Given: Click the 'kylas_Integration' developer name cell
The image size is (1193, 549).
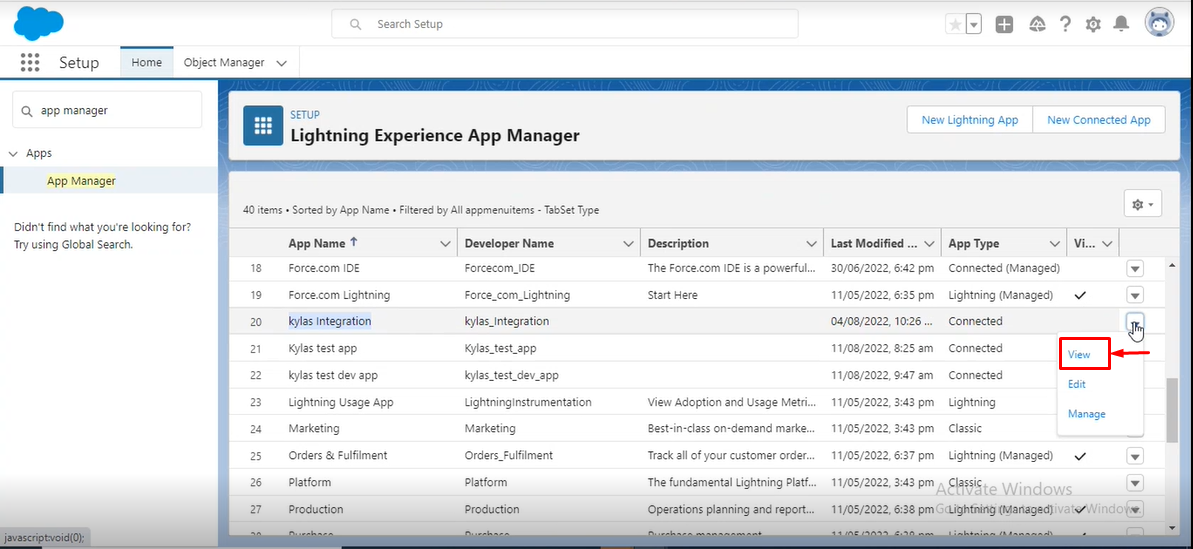Looking at the screenshot, I should [507, 321].
